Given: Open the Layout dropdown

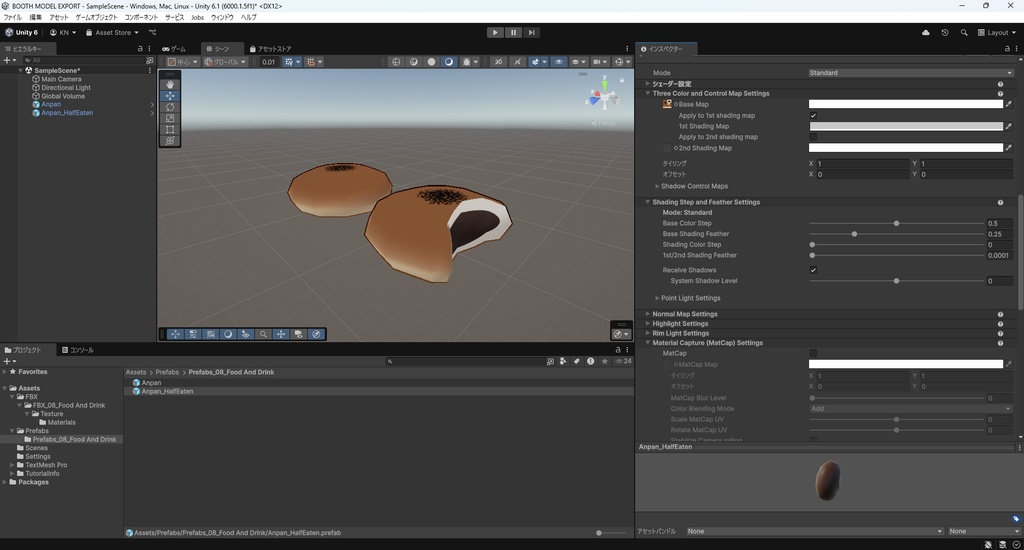Looking at the screenshot, I should [x=997, y=32].
